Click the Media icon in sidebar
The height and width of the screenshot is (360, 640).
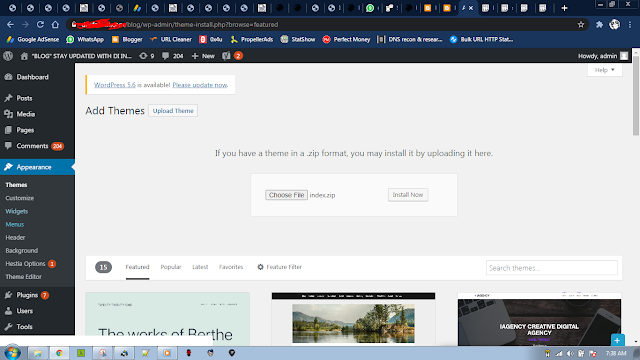click(8, 114)
